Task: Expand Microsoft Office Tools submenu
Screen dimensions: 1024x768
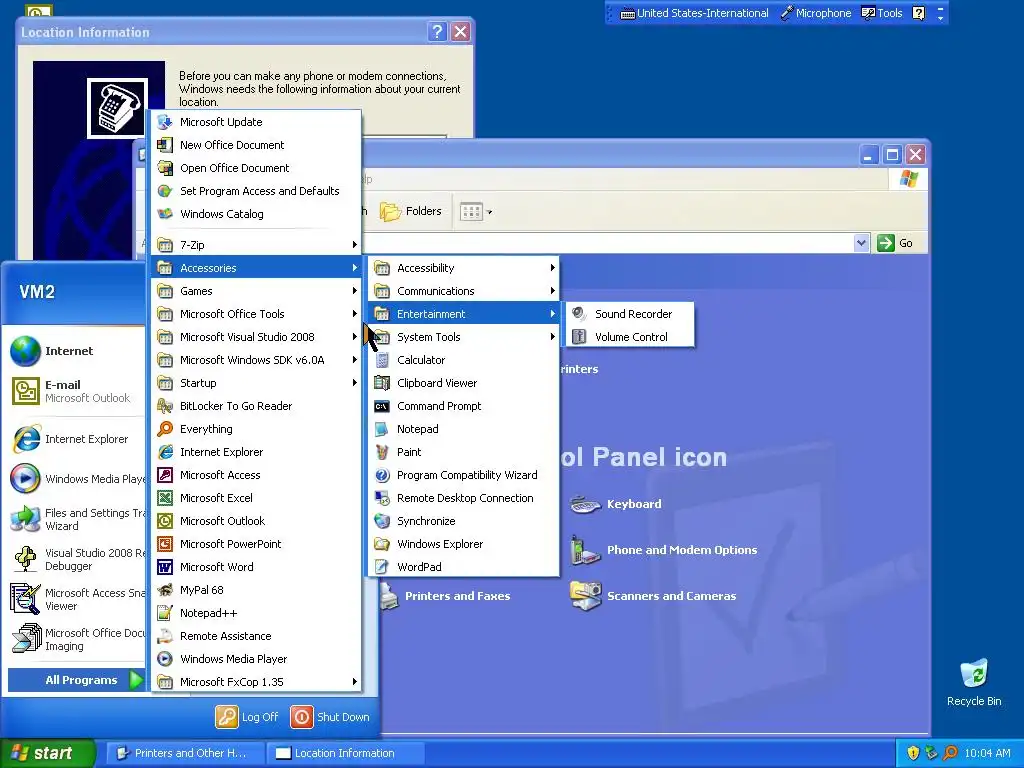Action: [256, 314]
